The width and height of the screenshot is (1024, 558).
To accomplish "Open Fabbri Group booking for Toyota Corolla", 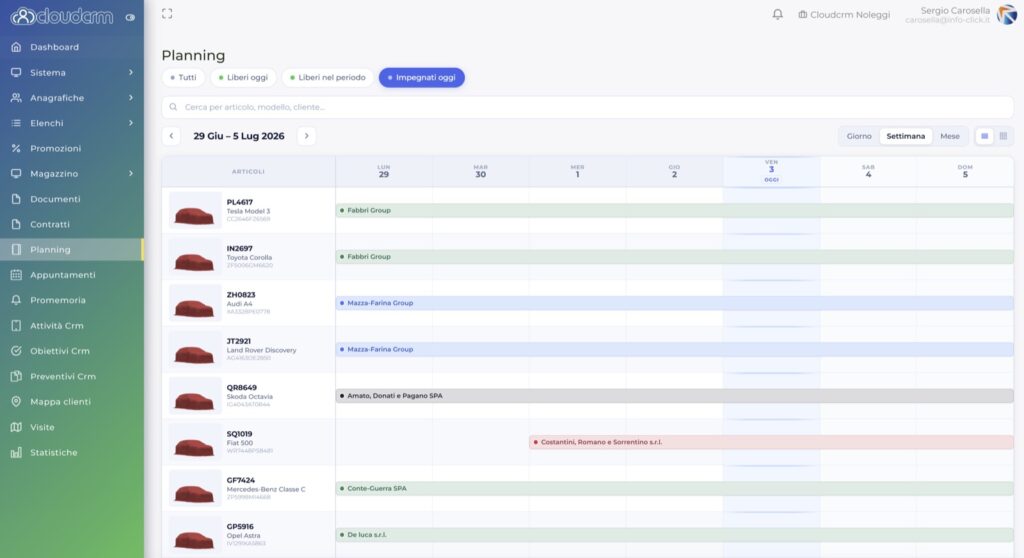I will click(675, 257).
